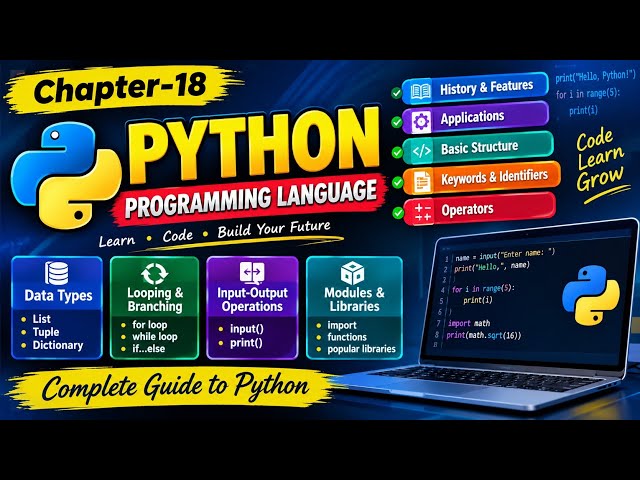This screenshot has height=480, width=640.
Task: Click the green checkmark next to History & Features
Action: (396, 93)
